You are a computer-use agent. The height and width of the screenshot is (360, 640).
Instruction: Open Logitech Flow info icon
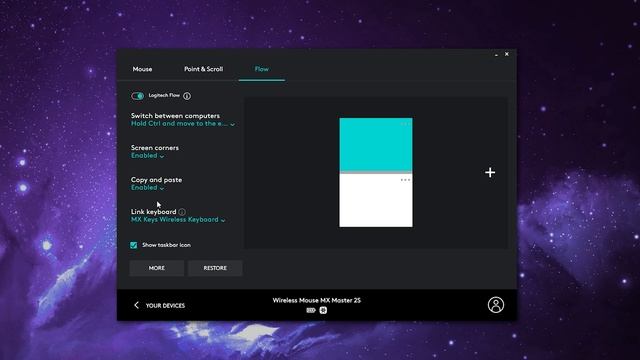(x=187, y=96)
